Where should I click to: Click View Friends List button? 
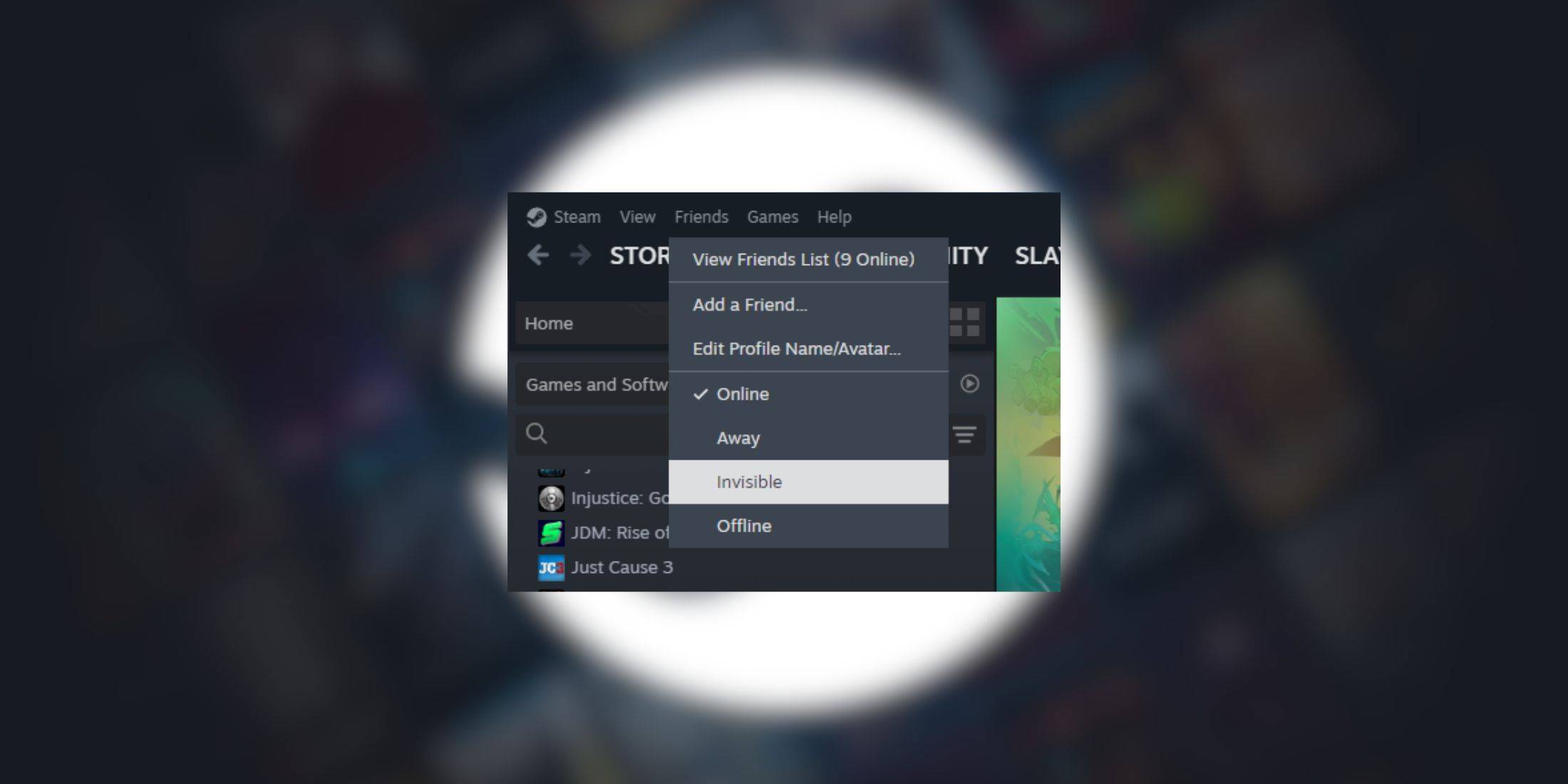(x=804, y=259)
